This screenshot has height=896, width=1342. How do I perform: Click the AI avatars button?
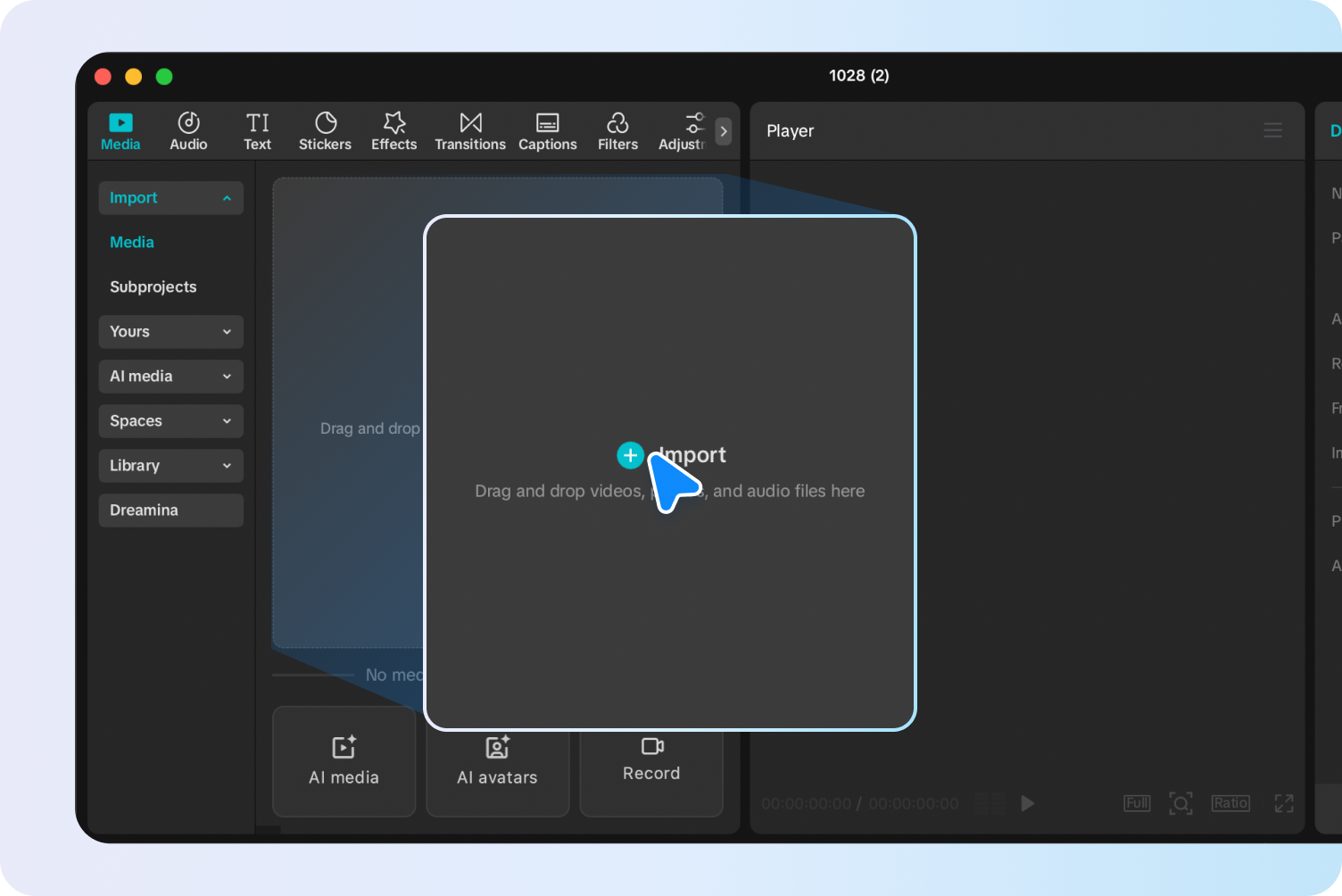pyautogui.click(x=497, y=761)
